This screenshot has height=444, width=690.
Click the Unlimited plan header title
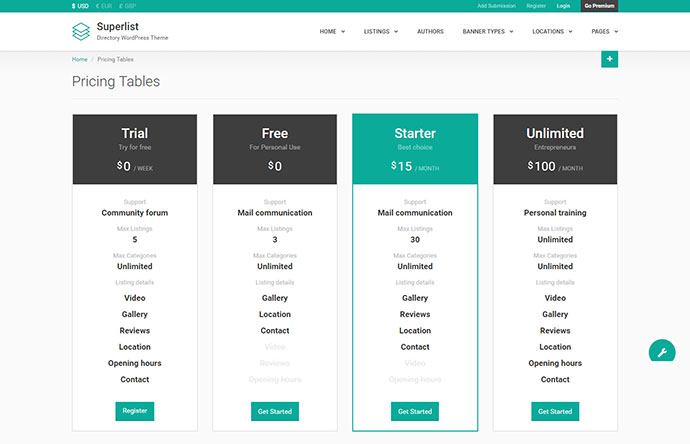coord(555,133)
